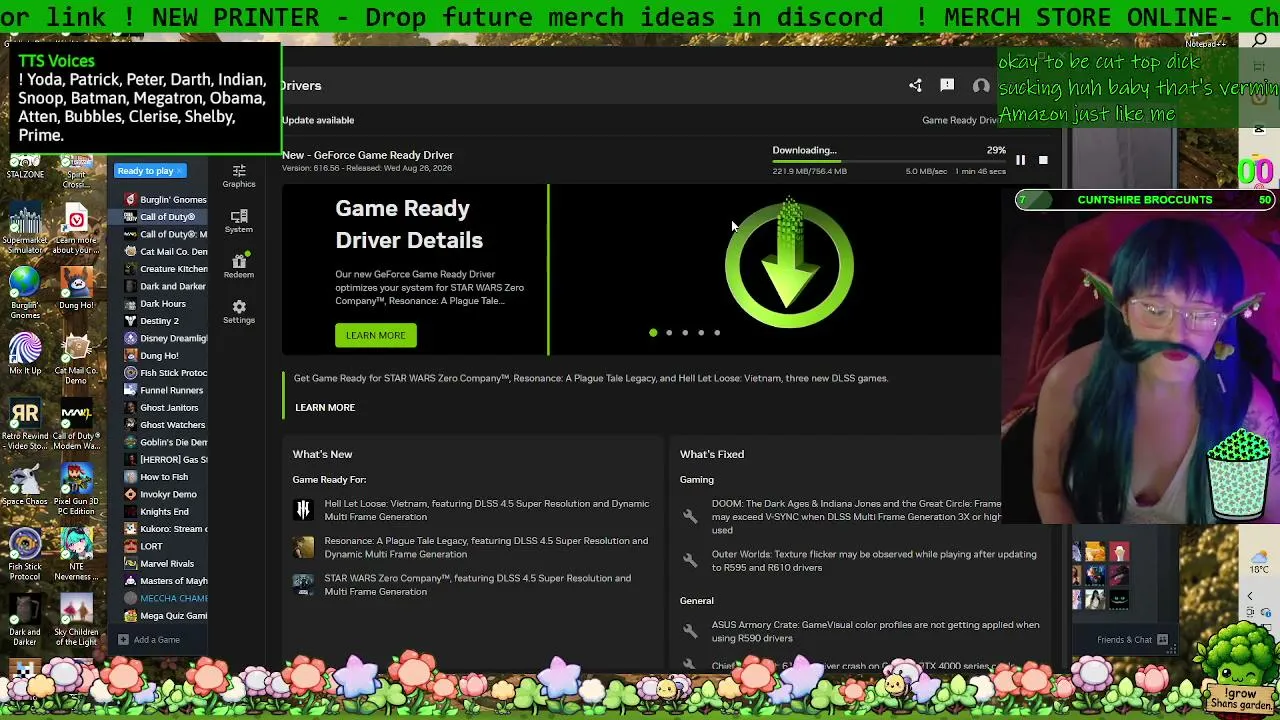Select Destiny 2 in Steam library

coord(165,321)
